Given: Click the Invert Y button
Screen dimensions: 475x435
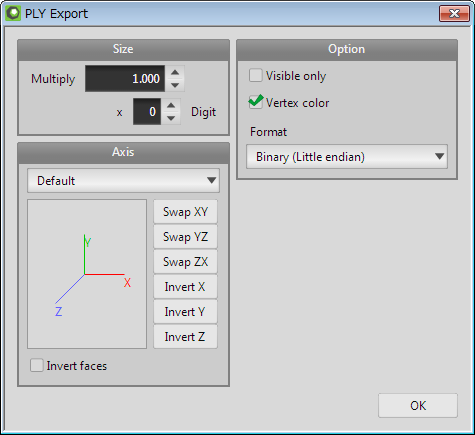Looking at the screenshot, I should (185, 312).
